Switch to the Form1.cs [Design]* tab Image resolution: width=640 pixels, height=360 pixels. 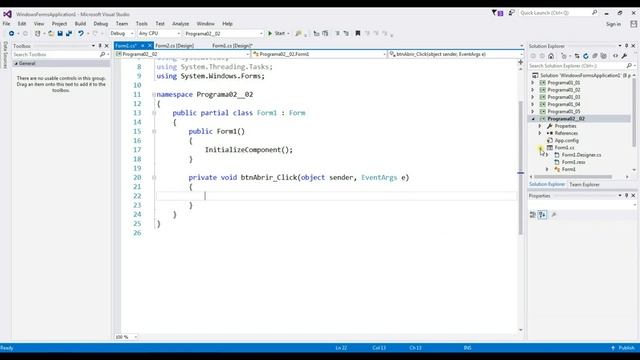[232, 46]
